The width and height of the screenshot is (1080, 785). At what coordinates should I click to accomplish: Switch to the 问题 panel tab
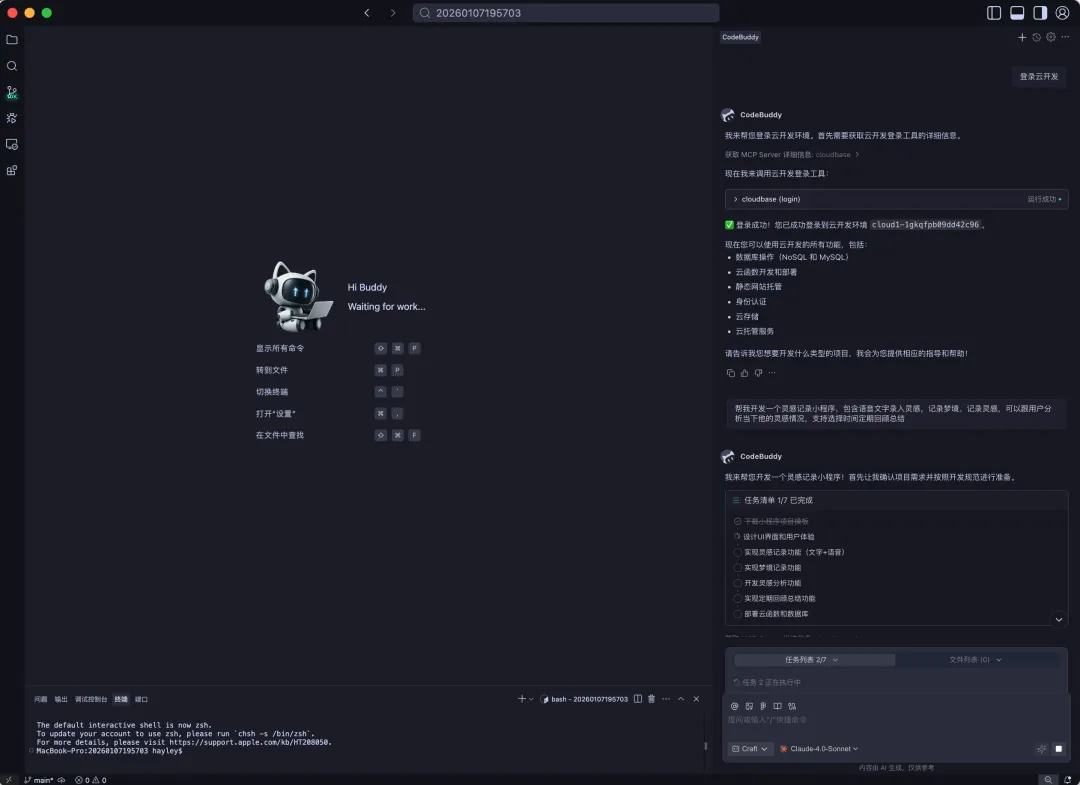[x=41, y=700]
